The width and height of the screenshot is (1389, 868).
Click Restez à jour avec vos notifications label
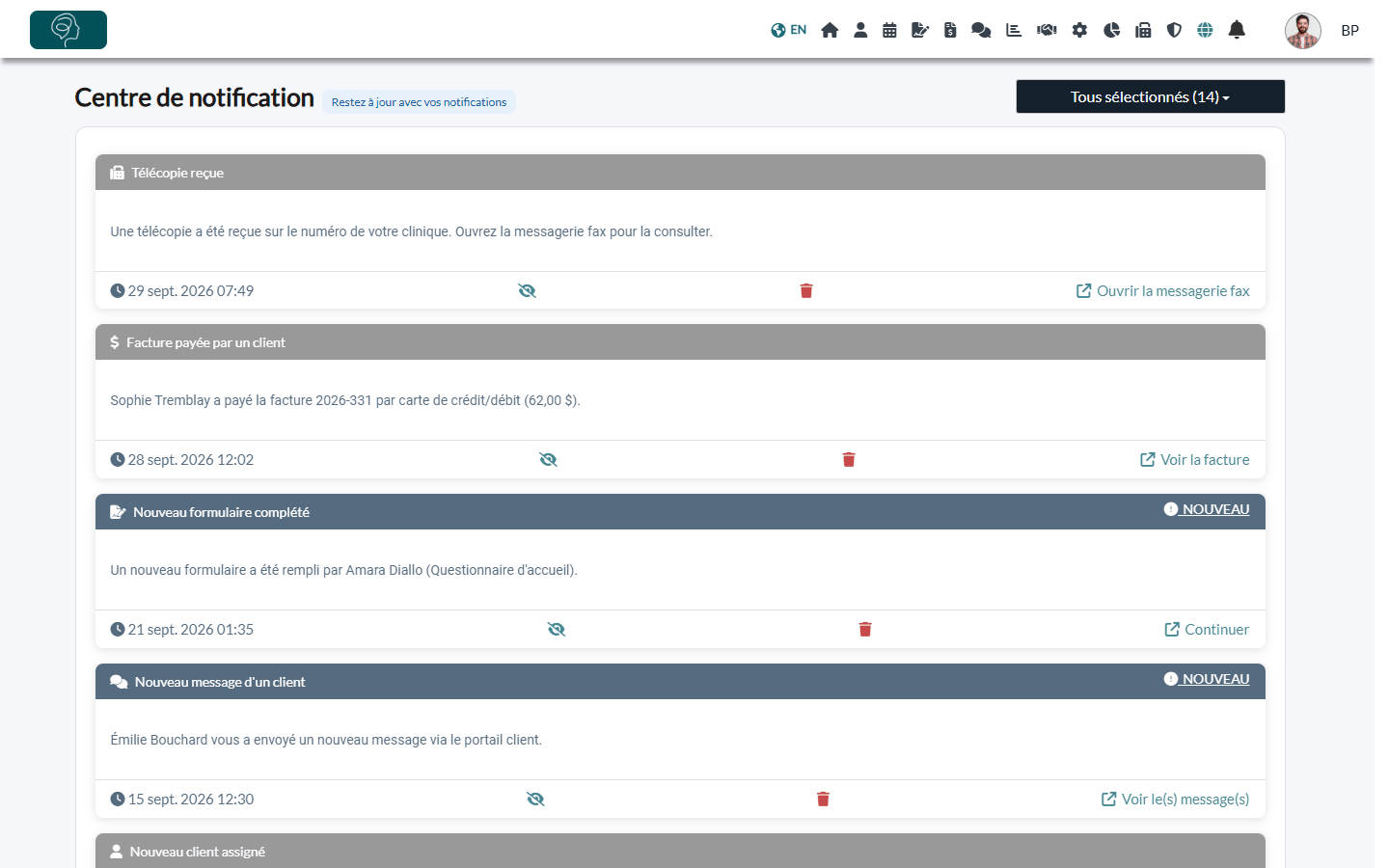coord(419,101)
